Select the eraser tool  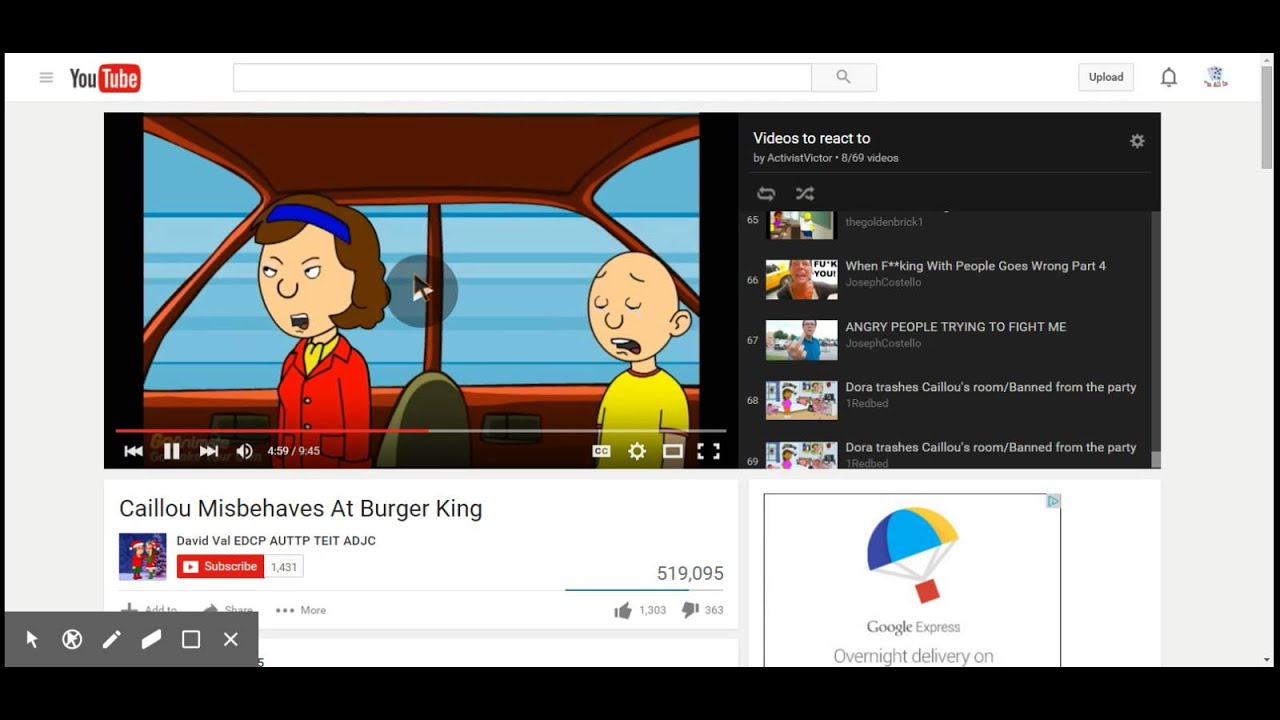pyautogui.click(x=151, y=639)
